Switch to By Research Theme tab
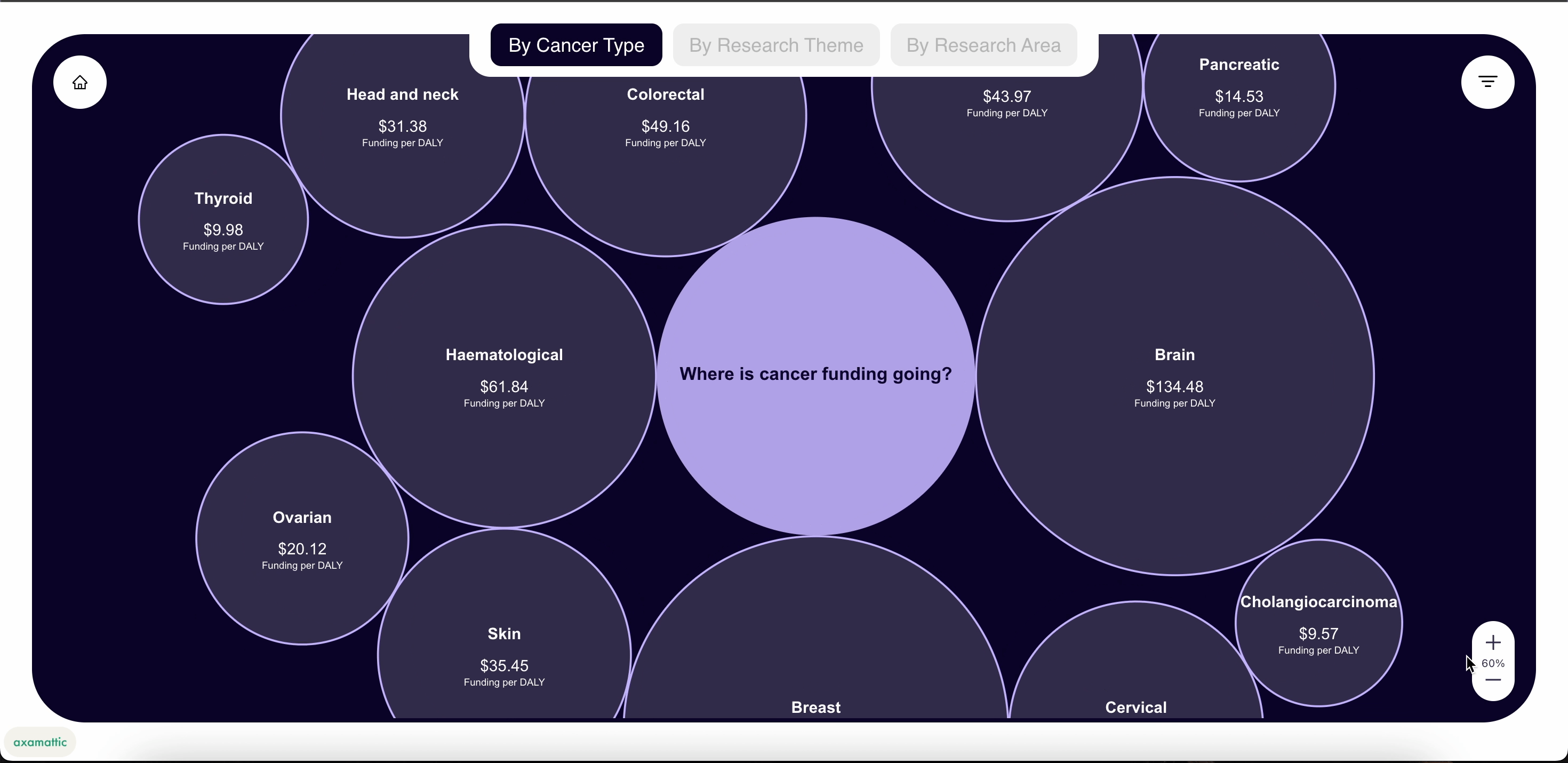Screen dimensions: 1568x763 pyautogui.click(x=776, y=45)
